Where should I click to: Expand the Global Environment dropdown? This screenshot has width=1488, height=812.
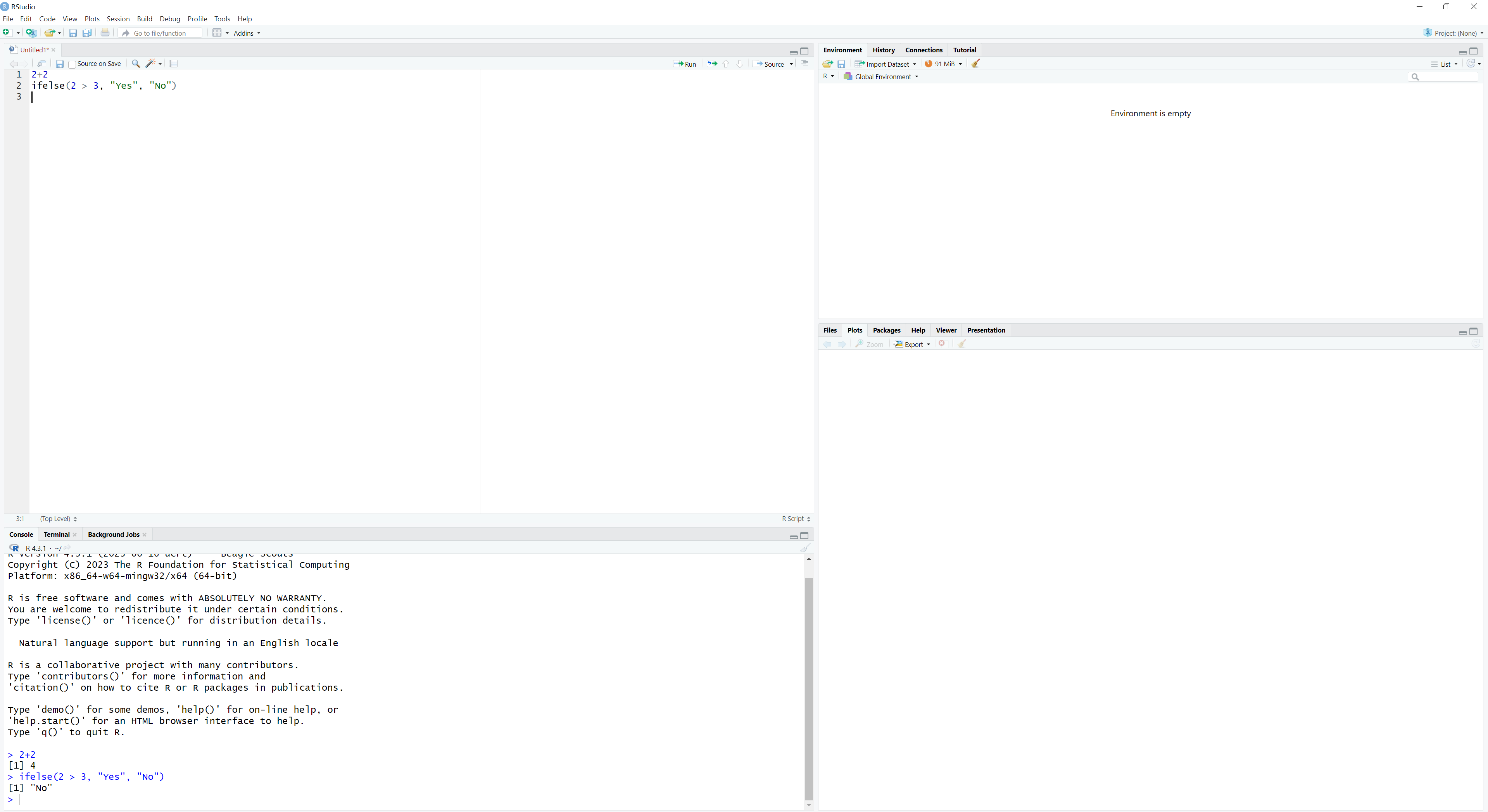tap(882, 77)
